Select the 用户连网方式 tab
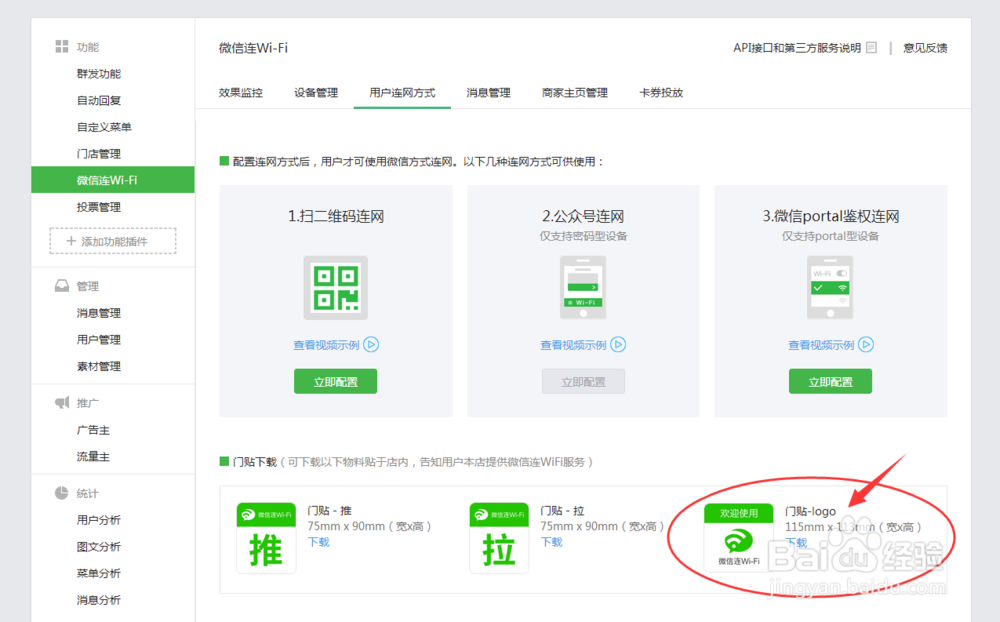This screenshot has width=1000, height=622. tap(402, 93)
